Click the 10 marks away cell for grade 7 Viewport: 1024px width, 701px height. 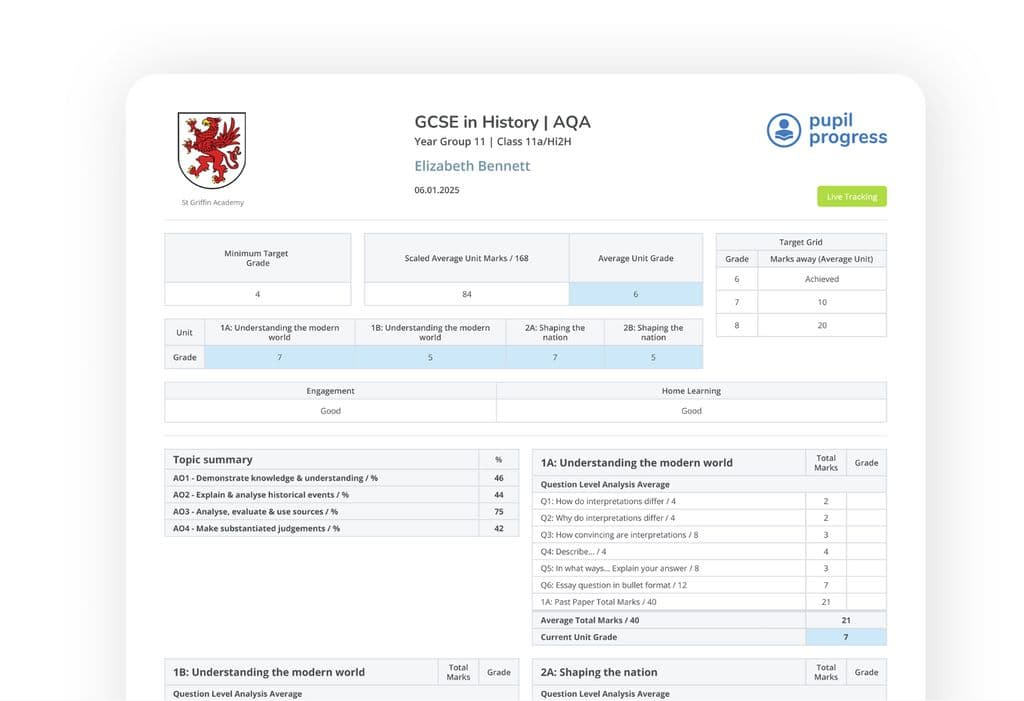click(822, 302)
